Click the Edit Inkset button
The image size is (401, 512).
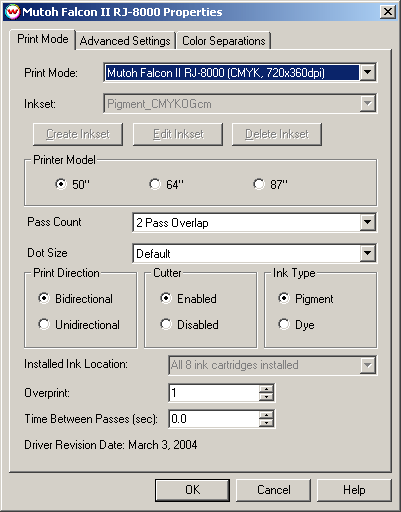point(178,134)
